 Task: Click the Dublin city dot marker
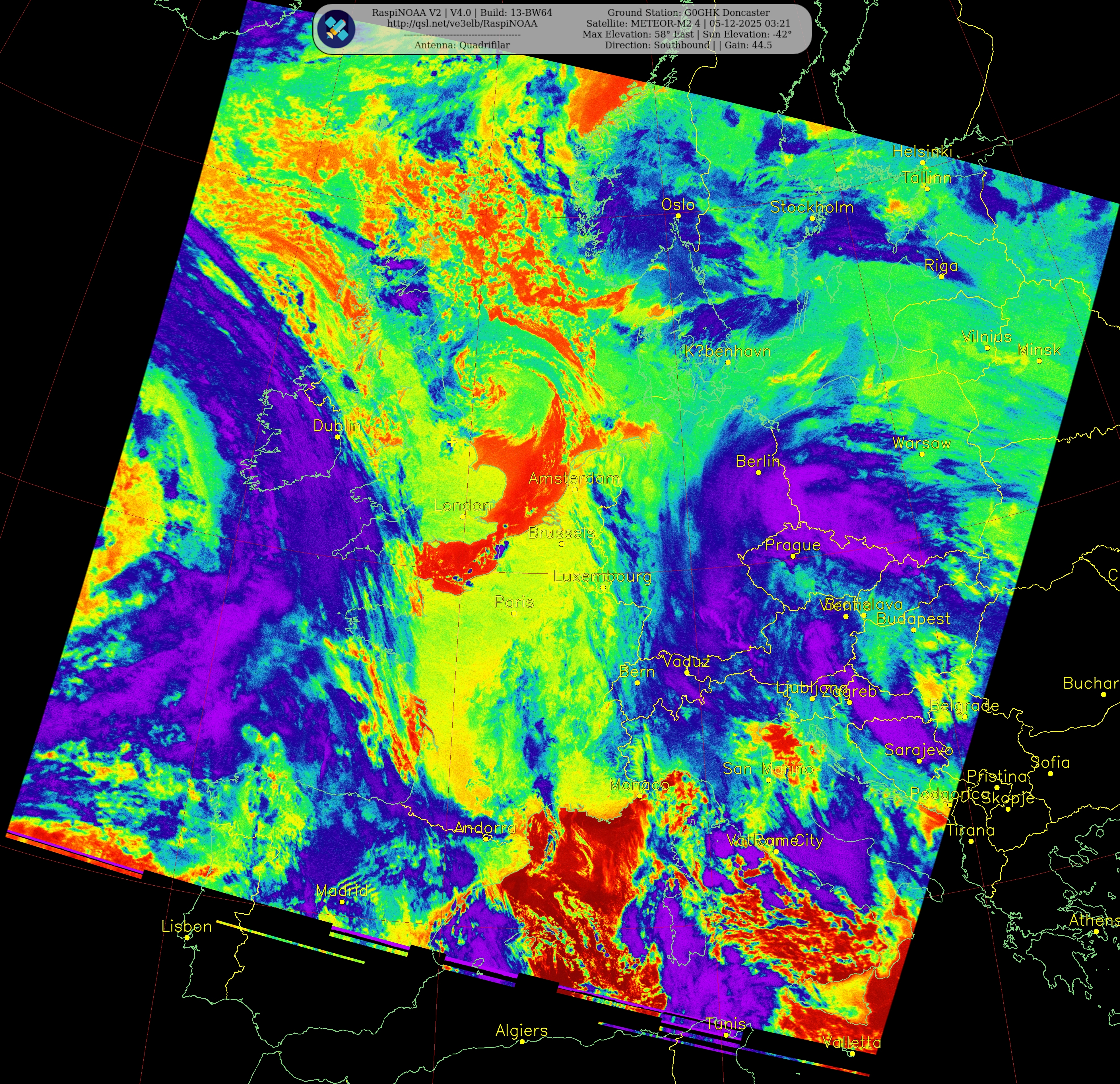(x=337, y=437)
